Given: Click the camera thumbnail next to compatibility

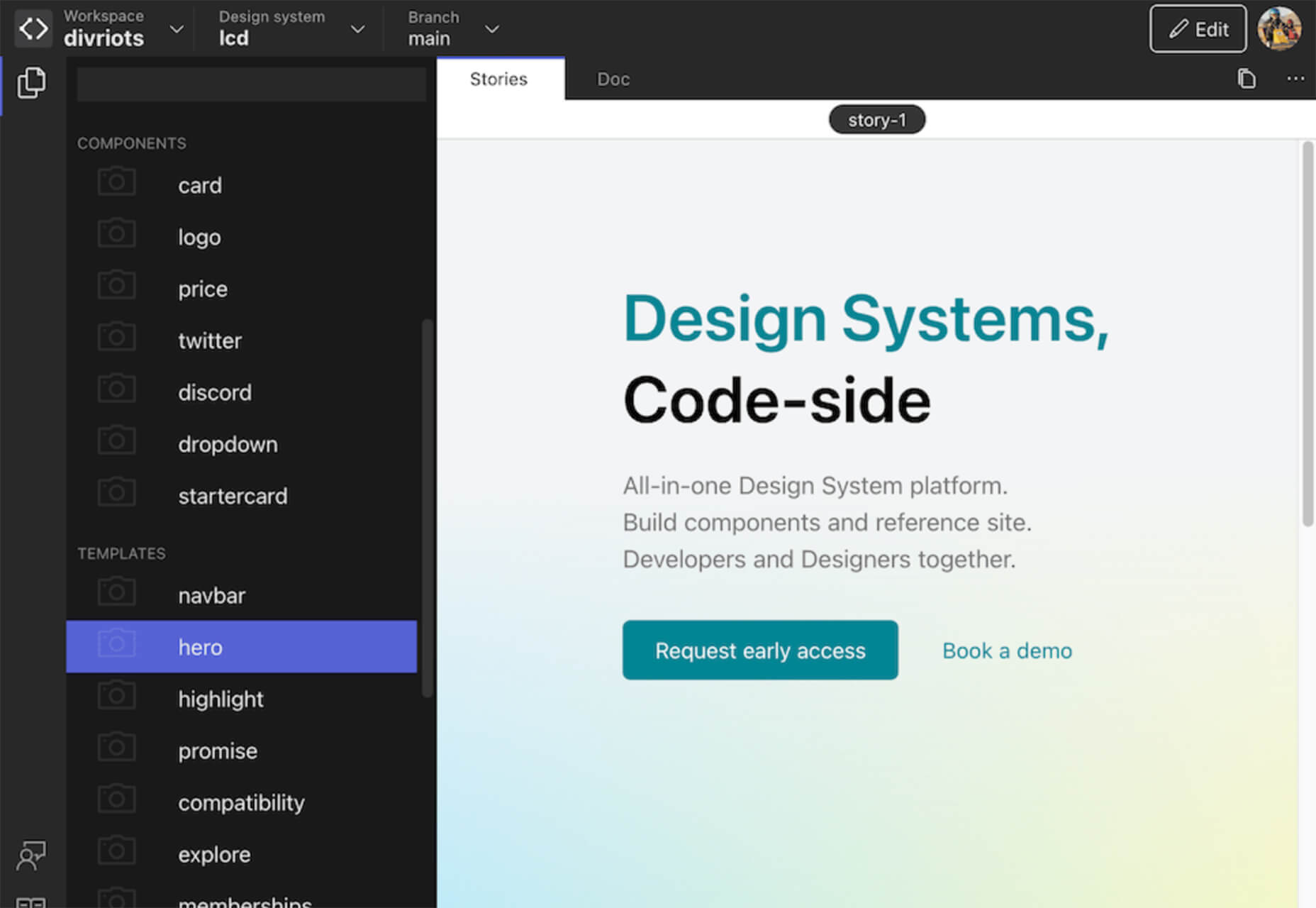Looking at the screenshot, I should [x=116, y=799].
